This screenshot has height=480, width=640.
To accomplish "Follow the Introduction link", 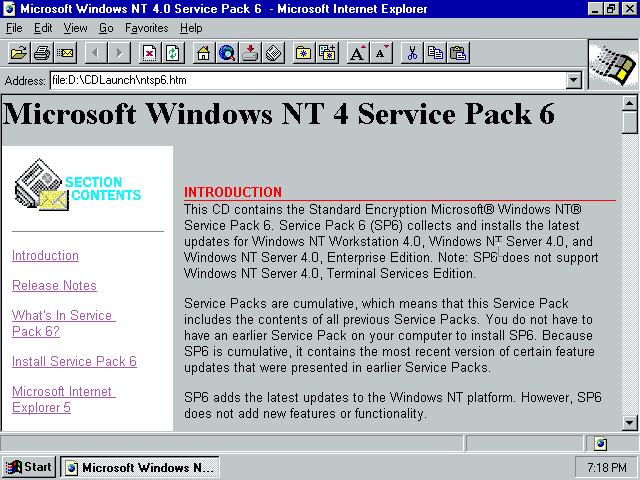I will click(x=45, y=256).
